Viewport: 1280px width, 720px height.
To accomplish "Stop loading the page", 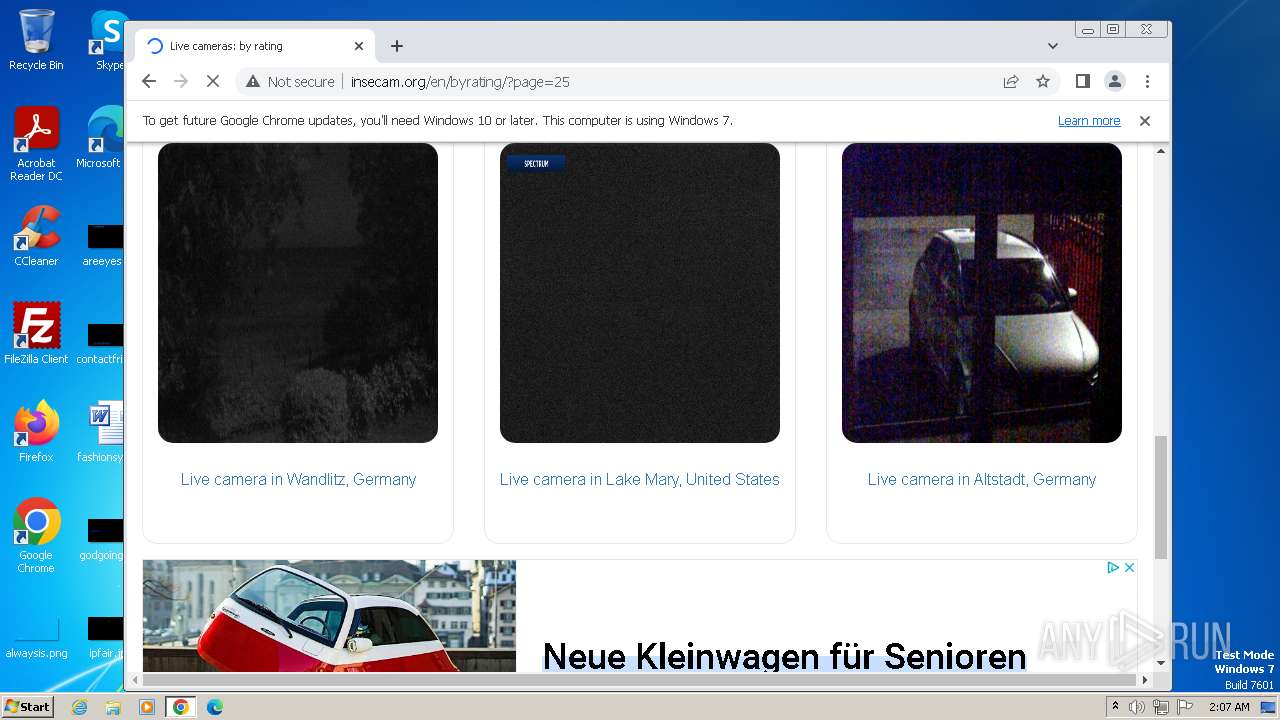I will tap(213, 82).
